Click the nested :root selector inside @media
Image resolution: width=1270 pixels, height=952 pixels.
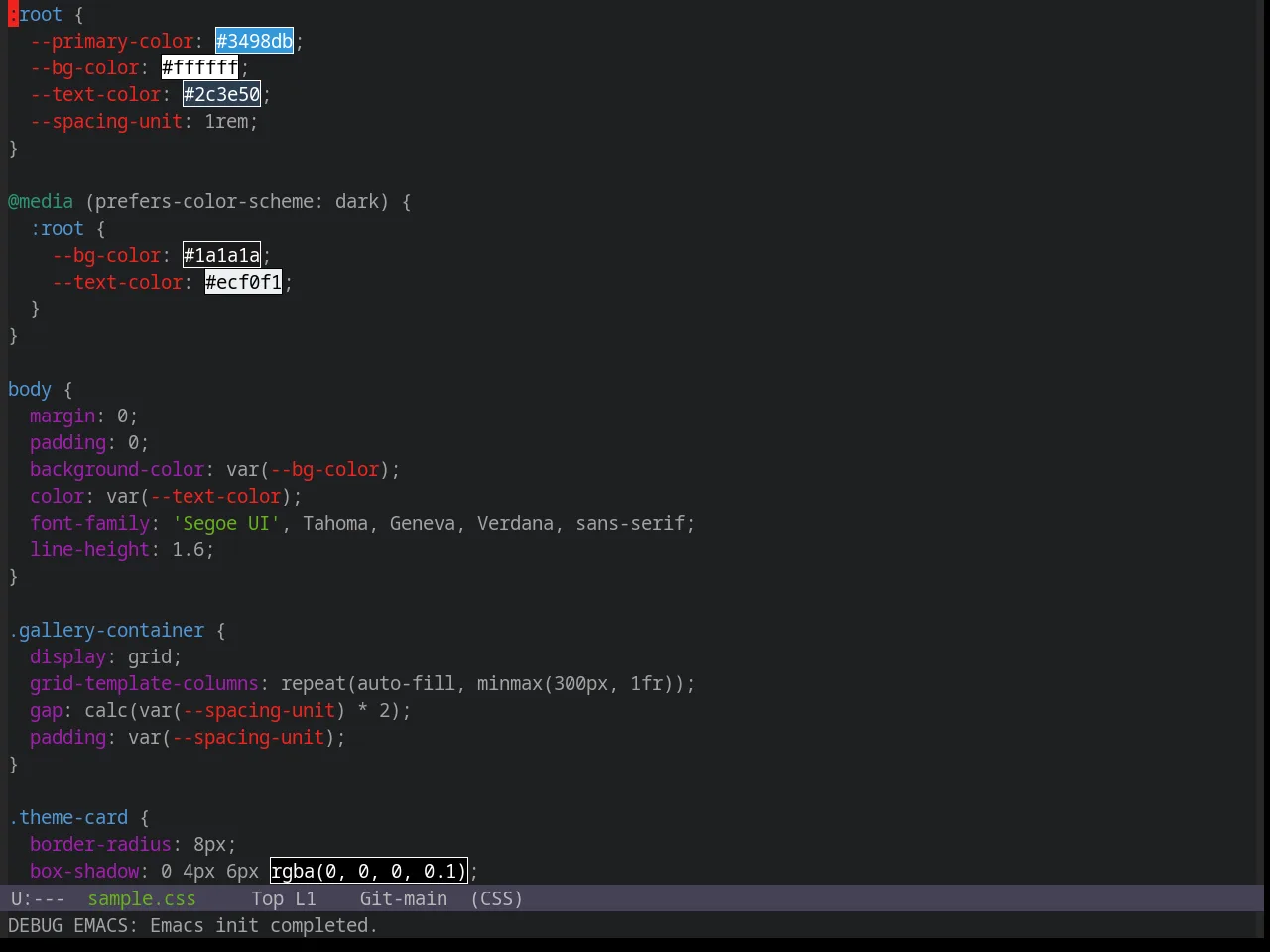coord(58,228)
